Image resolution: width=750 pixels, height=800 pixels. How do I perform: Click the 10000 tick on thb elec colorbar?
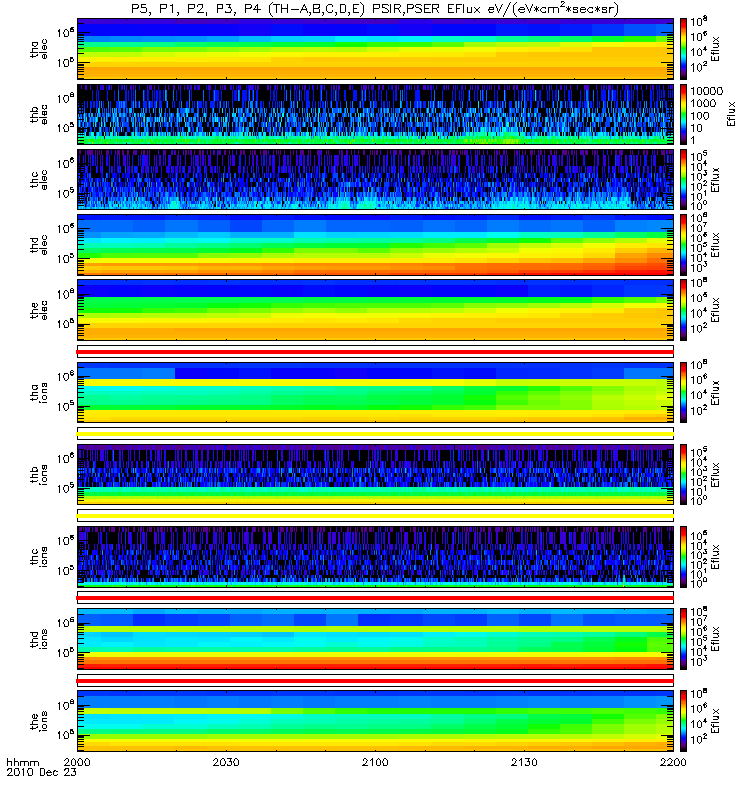click(x=707, y=91)
